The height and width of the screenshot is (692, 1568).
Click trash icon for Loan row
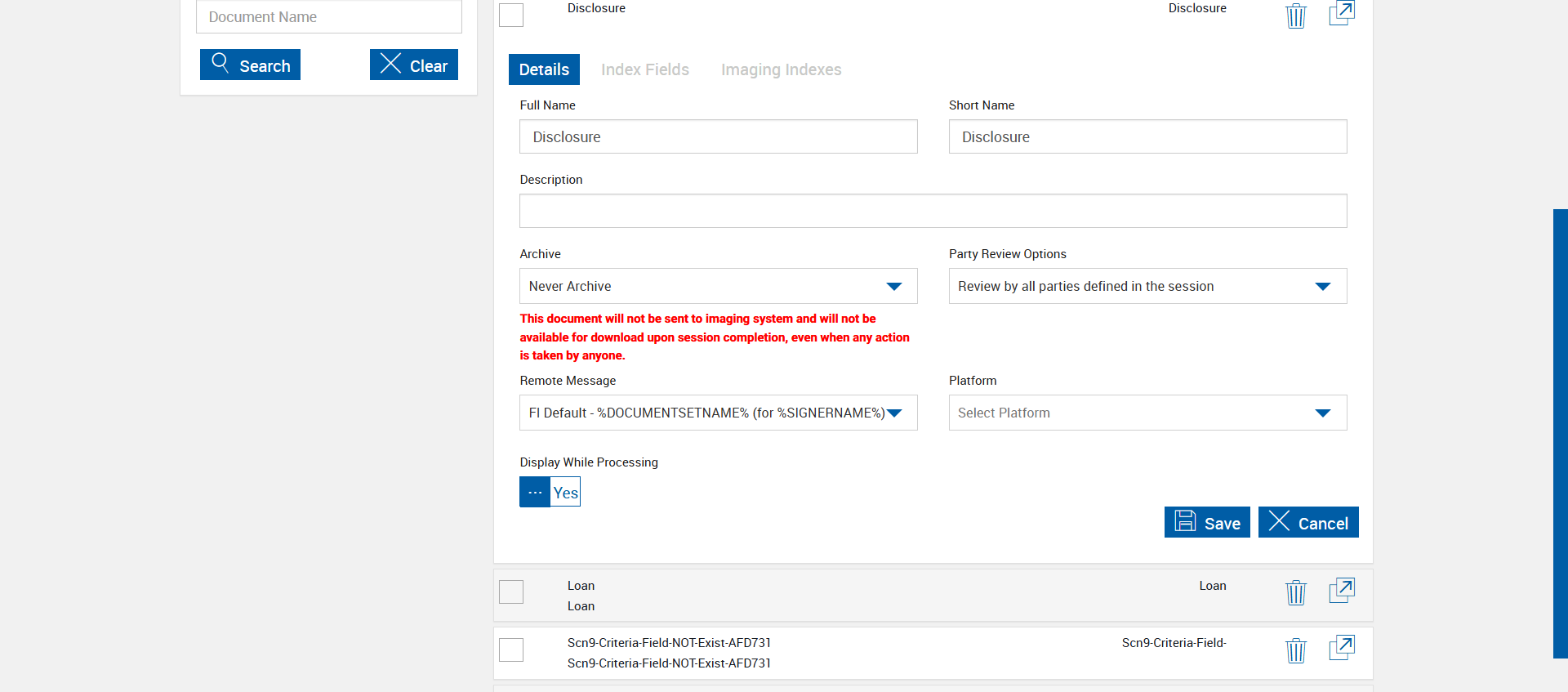click(x=1296, y=592)
